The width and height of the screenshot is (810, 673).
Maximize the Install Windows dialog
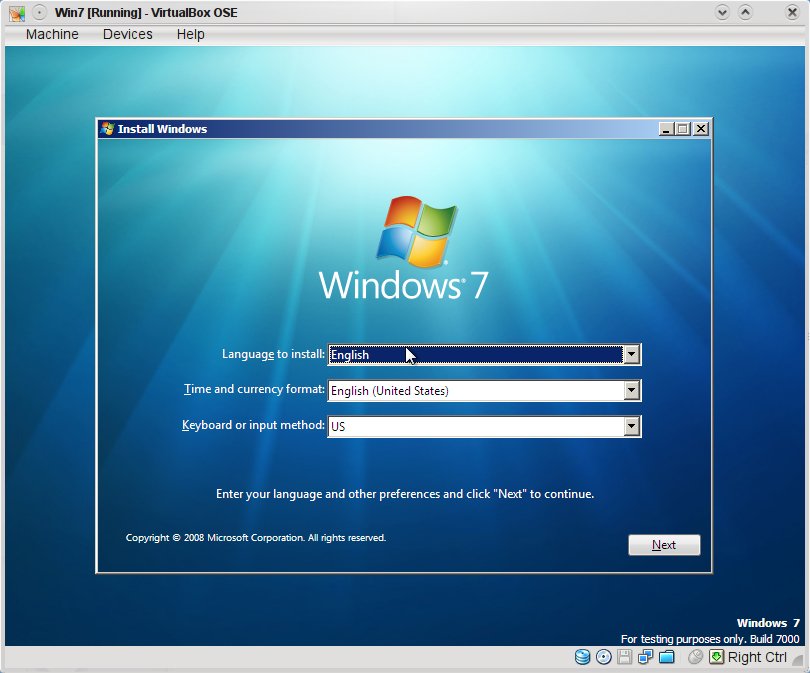(x=682, y=129)
